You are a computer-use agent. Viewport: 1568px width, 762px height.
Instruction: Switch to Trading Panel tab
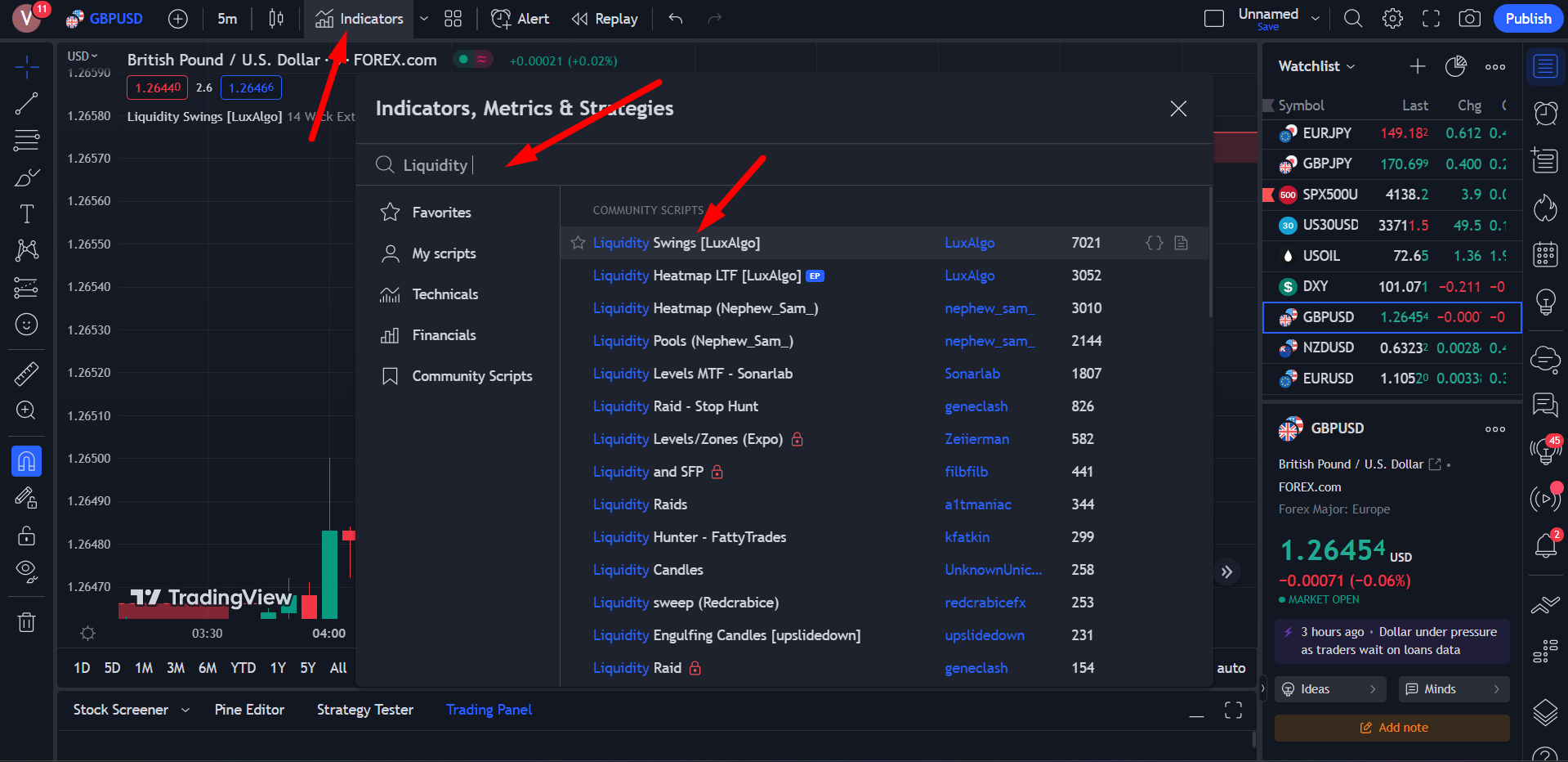pos(489,710)
